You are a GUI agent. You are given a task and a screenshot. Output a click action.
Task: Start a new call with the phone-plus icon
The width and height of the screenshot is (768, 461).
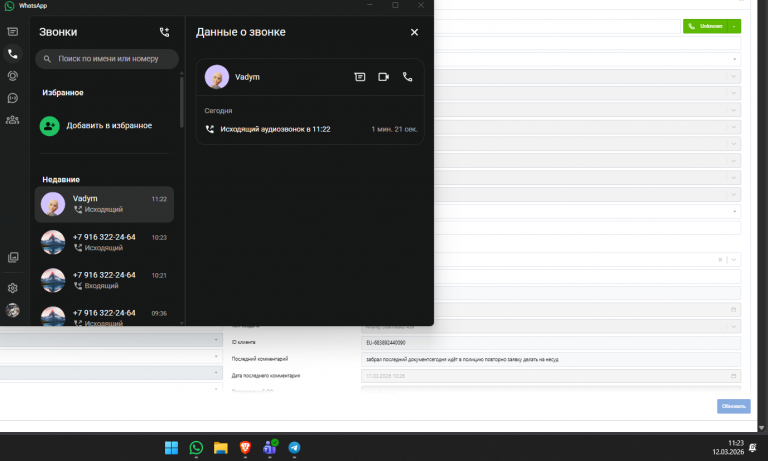[x=165, y=32]
